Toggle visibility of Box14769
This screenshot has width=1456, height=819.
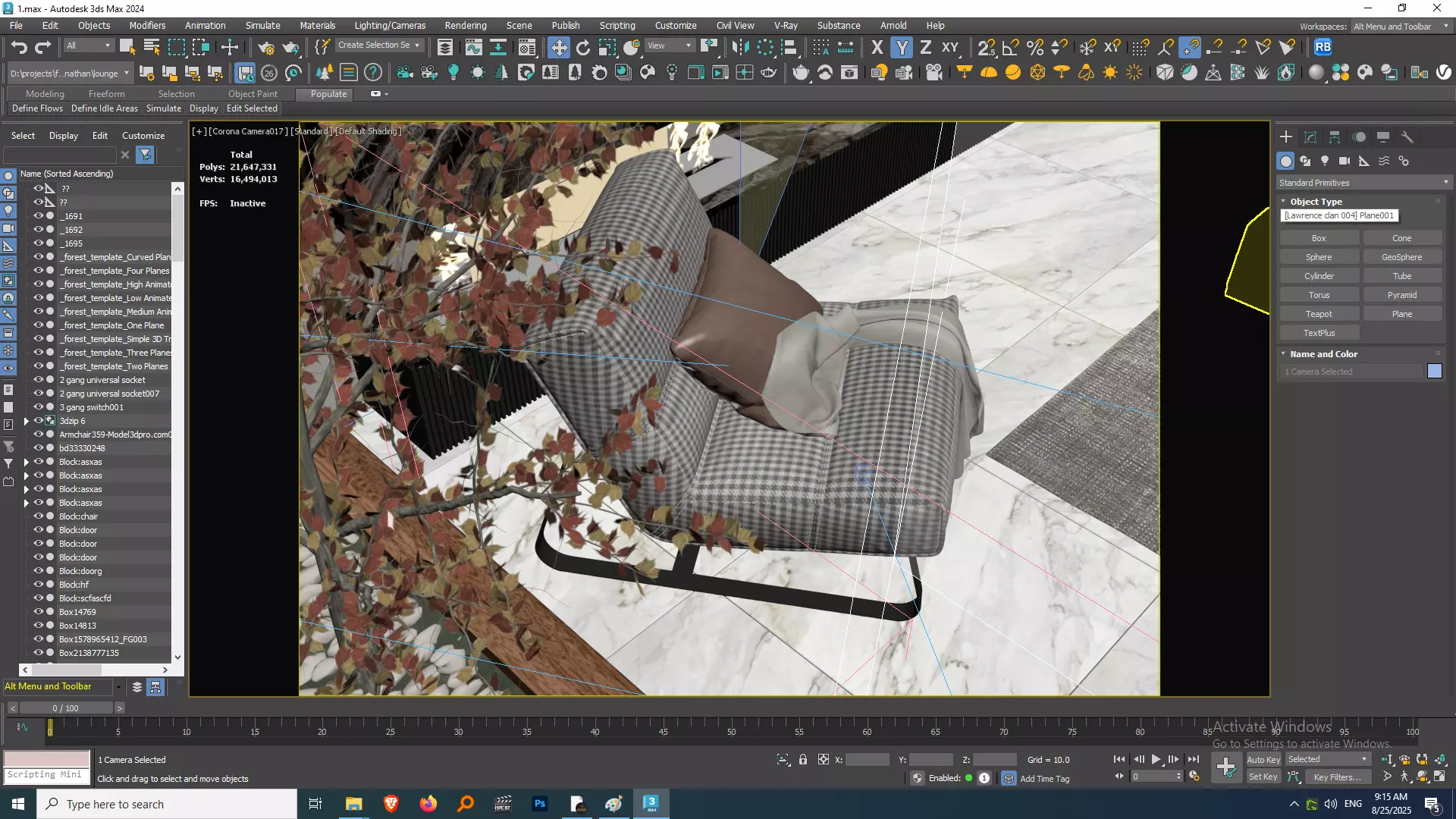(x=39, y=612)
